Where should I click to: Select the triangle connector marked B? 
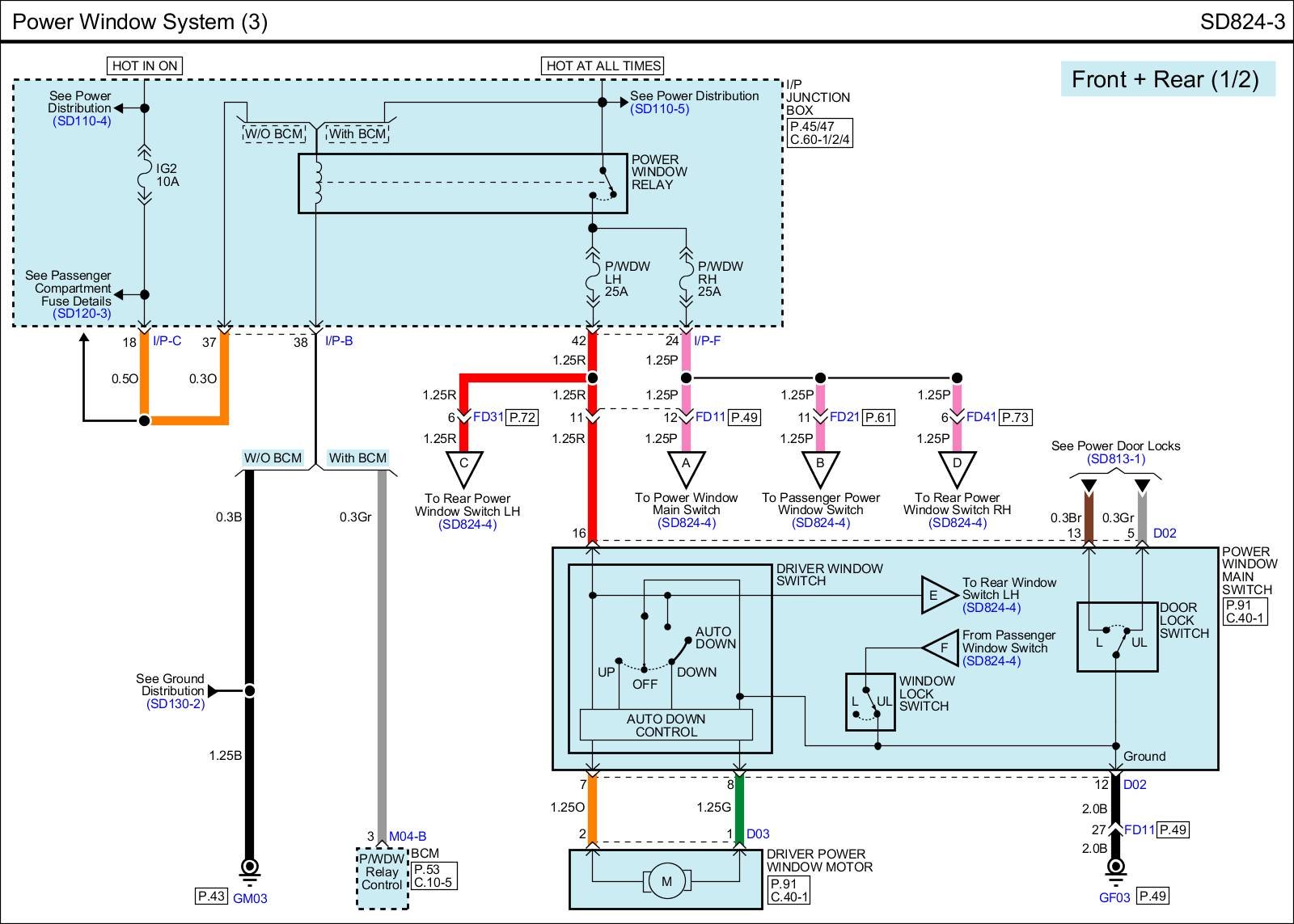(x=820, y=466)
